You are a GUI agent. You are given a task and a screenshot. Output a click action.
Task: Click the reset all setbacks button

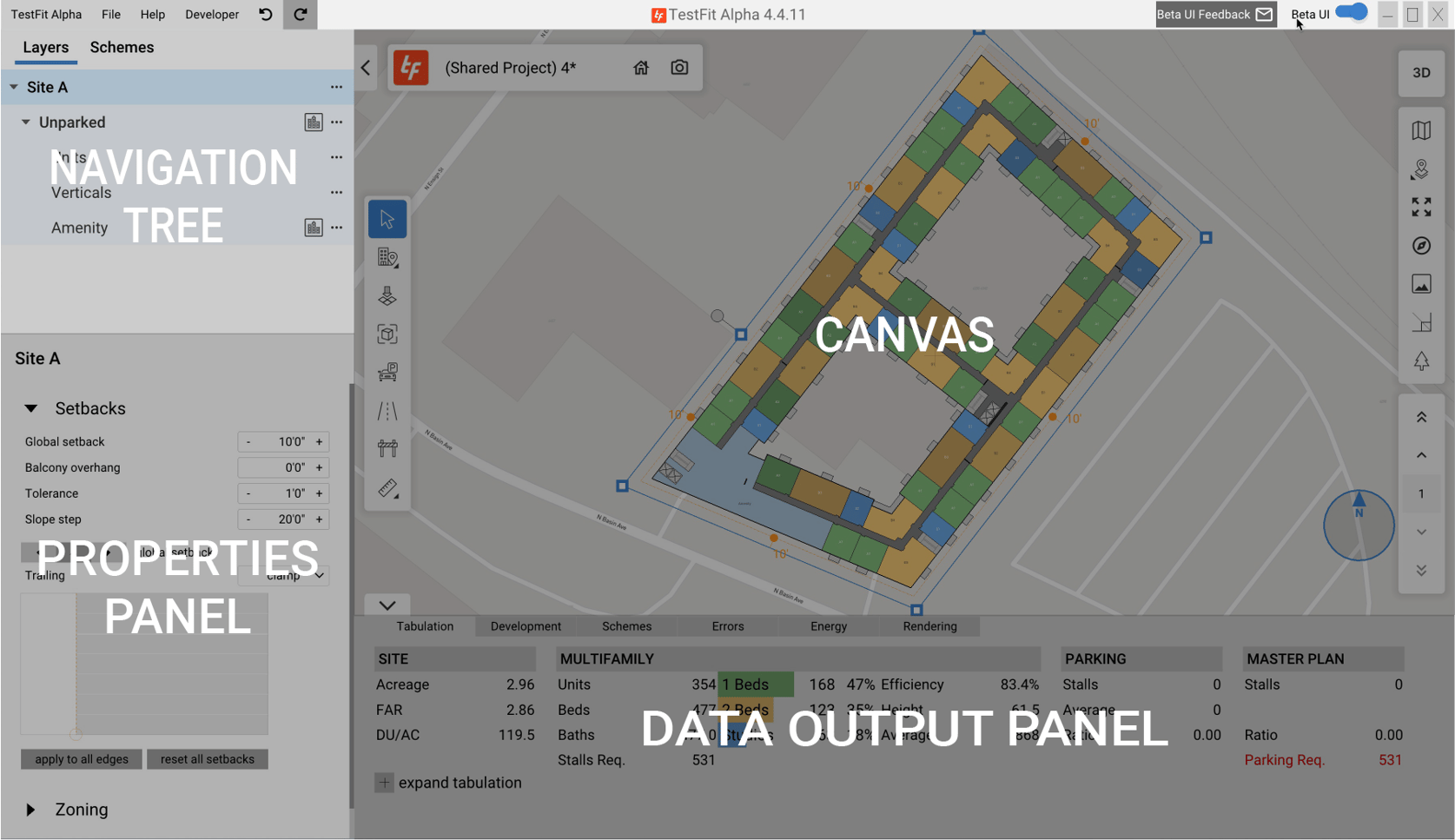coord(207,758)
